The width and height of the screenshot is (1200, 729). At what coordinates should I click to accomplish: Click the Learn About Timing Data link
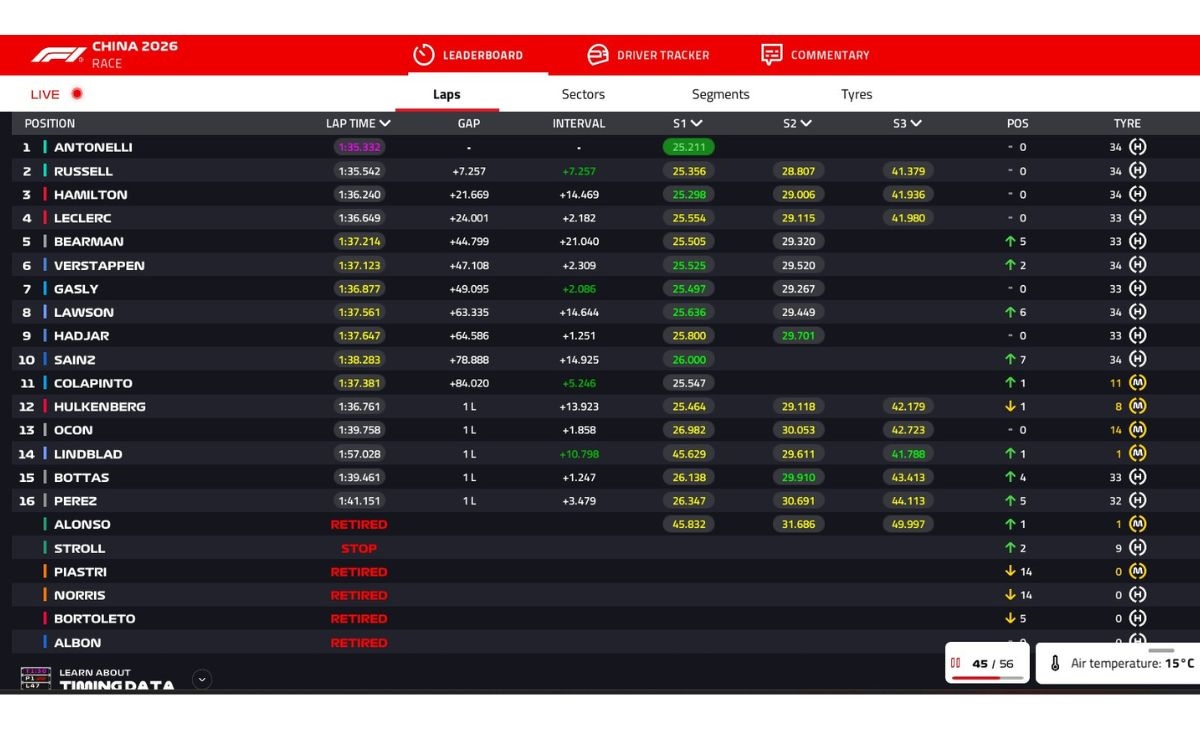pos(116,680)
